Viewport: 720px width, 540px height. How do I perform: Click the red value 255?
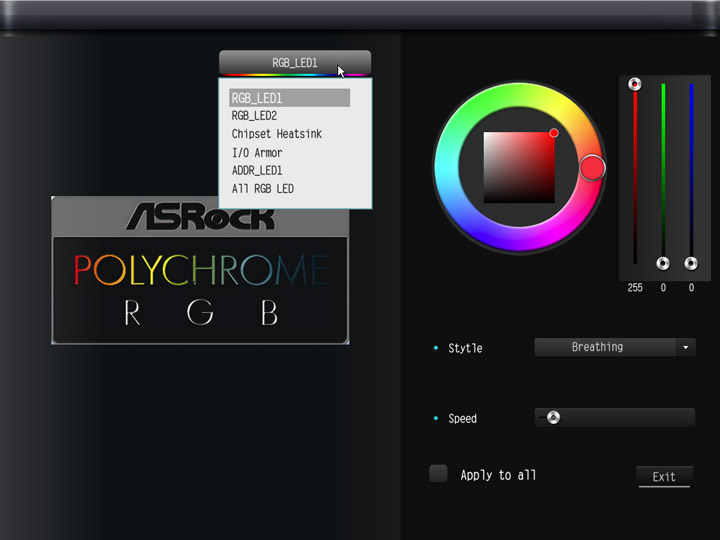pyautogui.click(x=635, y=288)
